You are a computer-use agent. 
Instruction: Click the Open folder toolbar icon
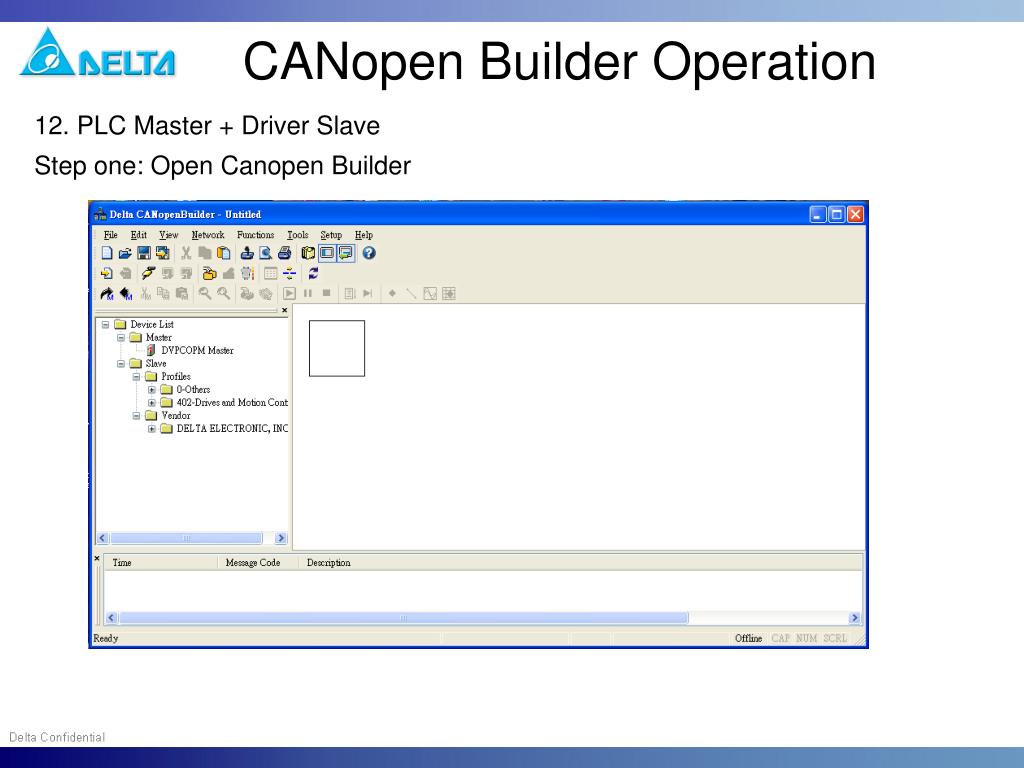pos(125,253)
